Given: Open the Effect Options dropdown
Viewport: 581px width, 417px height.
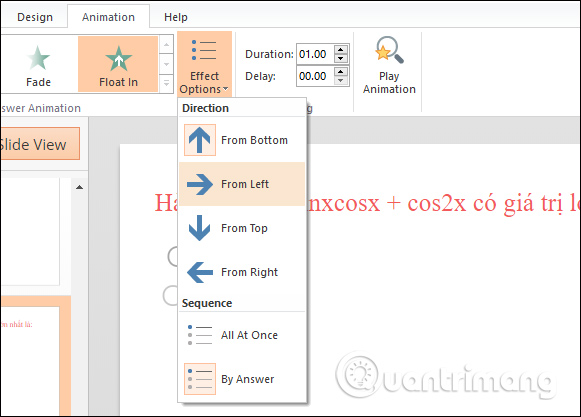Looking at the screenshot, I should coord(205,64).
